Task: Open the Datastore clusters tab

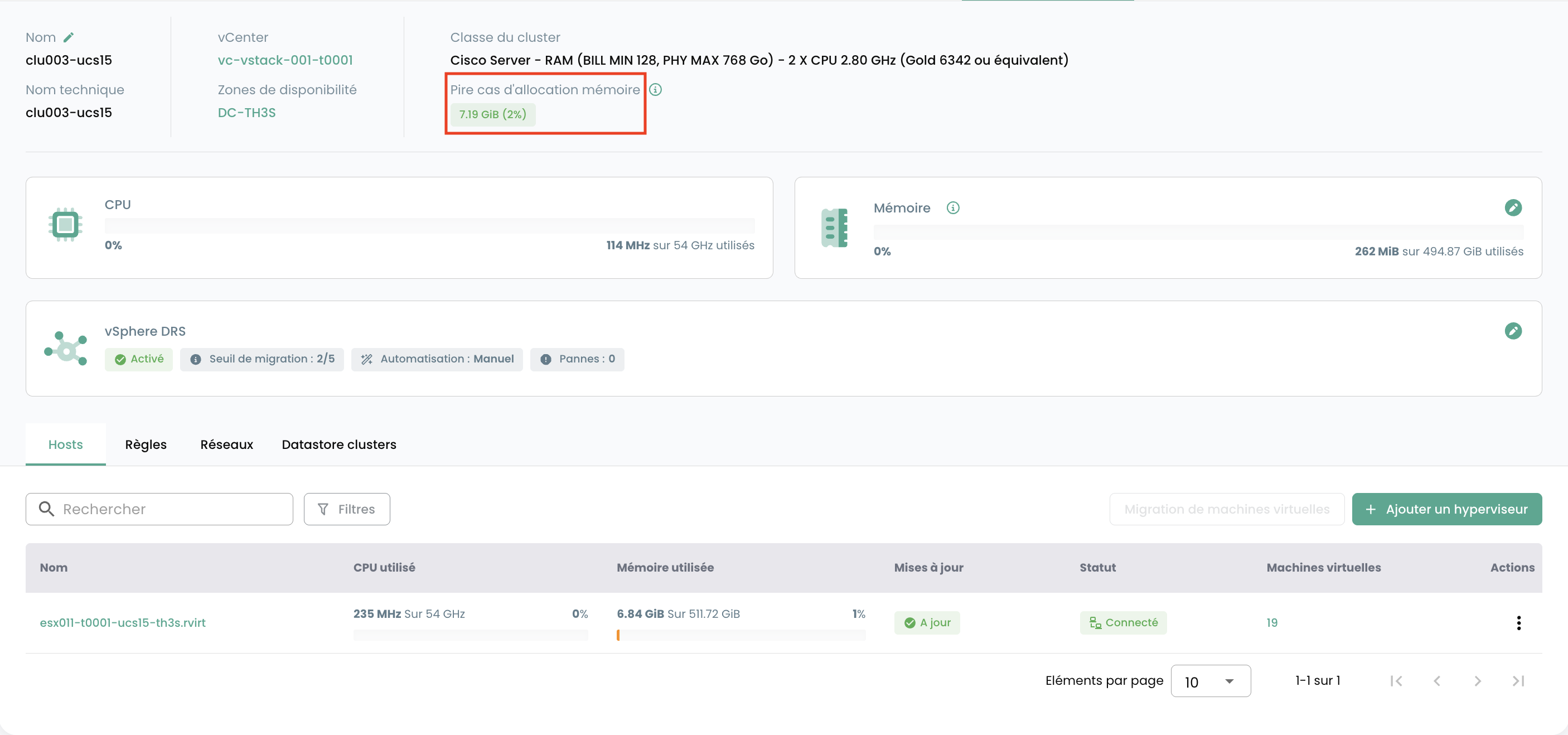Action: (x=339, y=444)
